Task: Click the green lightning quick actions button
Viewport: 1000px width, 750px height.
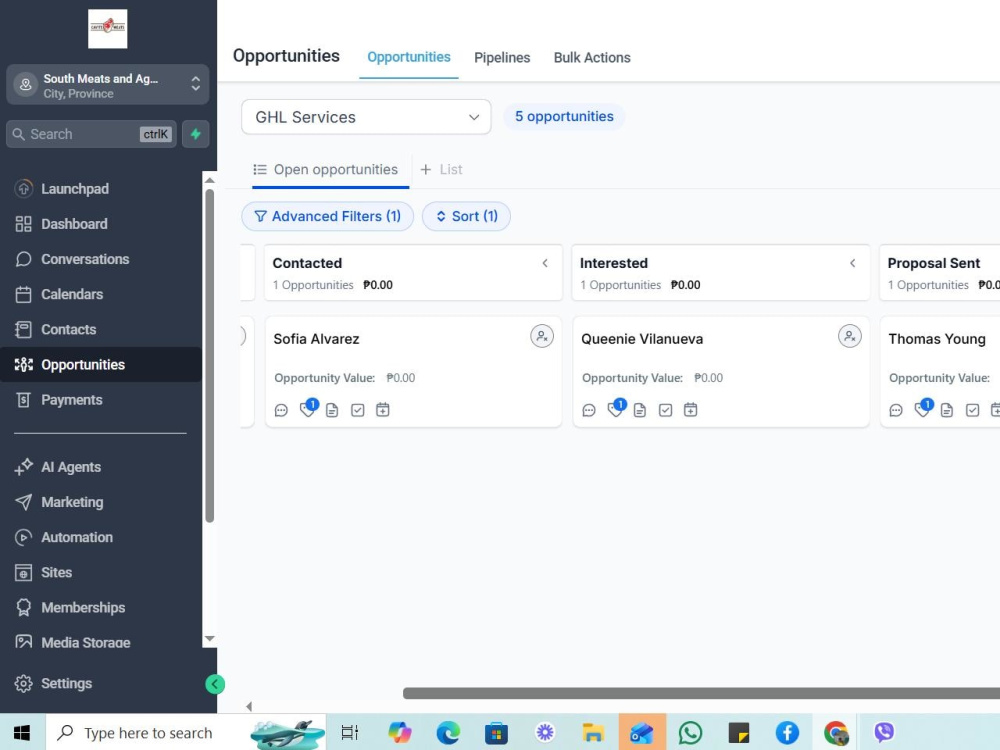Action: pyautogui.click(x=196, y=134)
